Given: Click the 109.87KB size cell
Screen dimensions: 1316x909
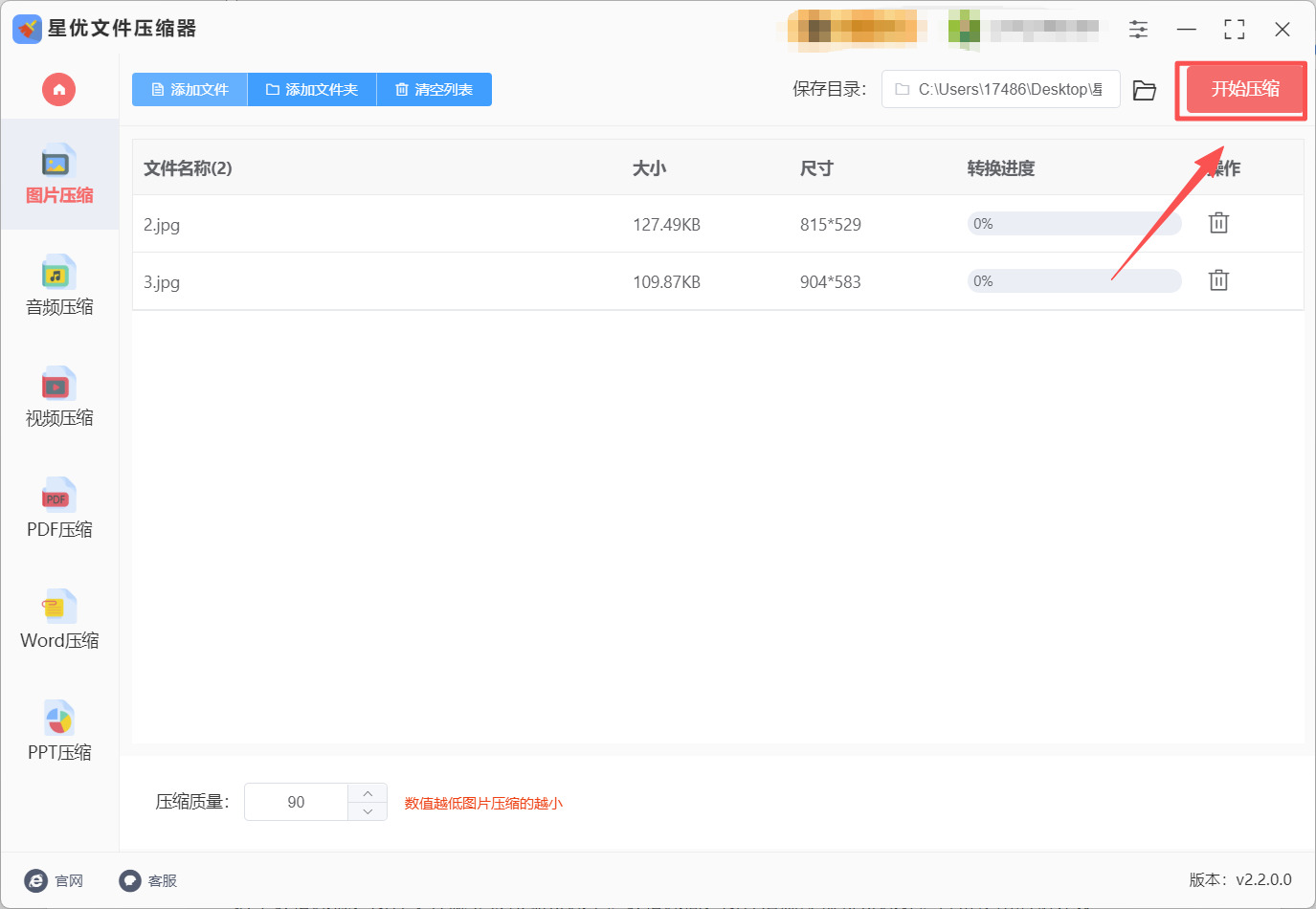Looking at the screenshot, I should 666,282.
